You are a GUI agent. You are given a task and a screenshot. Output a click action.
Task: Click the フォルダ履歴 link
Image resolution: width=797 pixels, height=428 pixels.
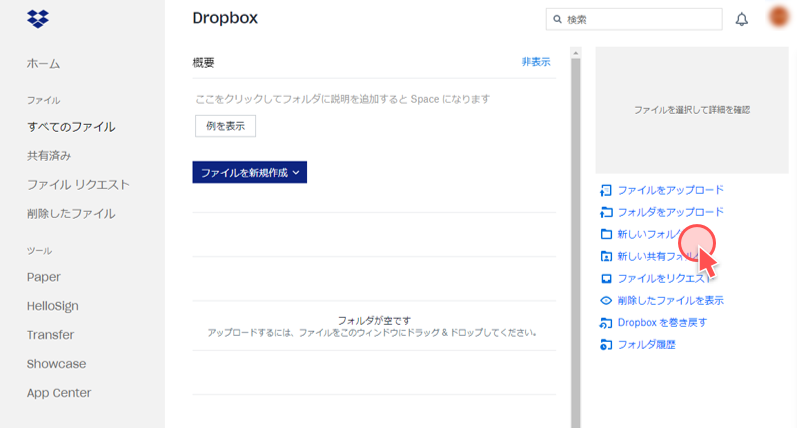647,345
